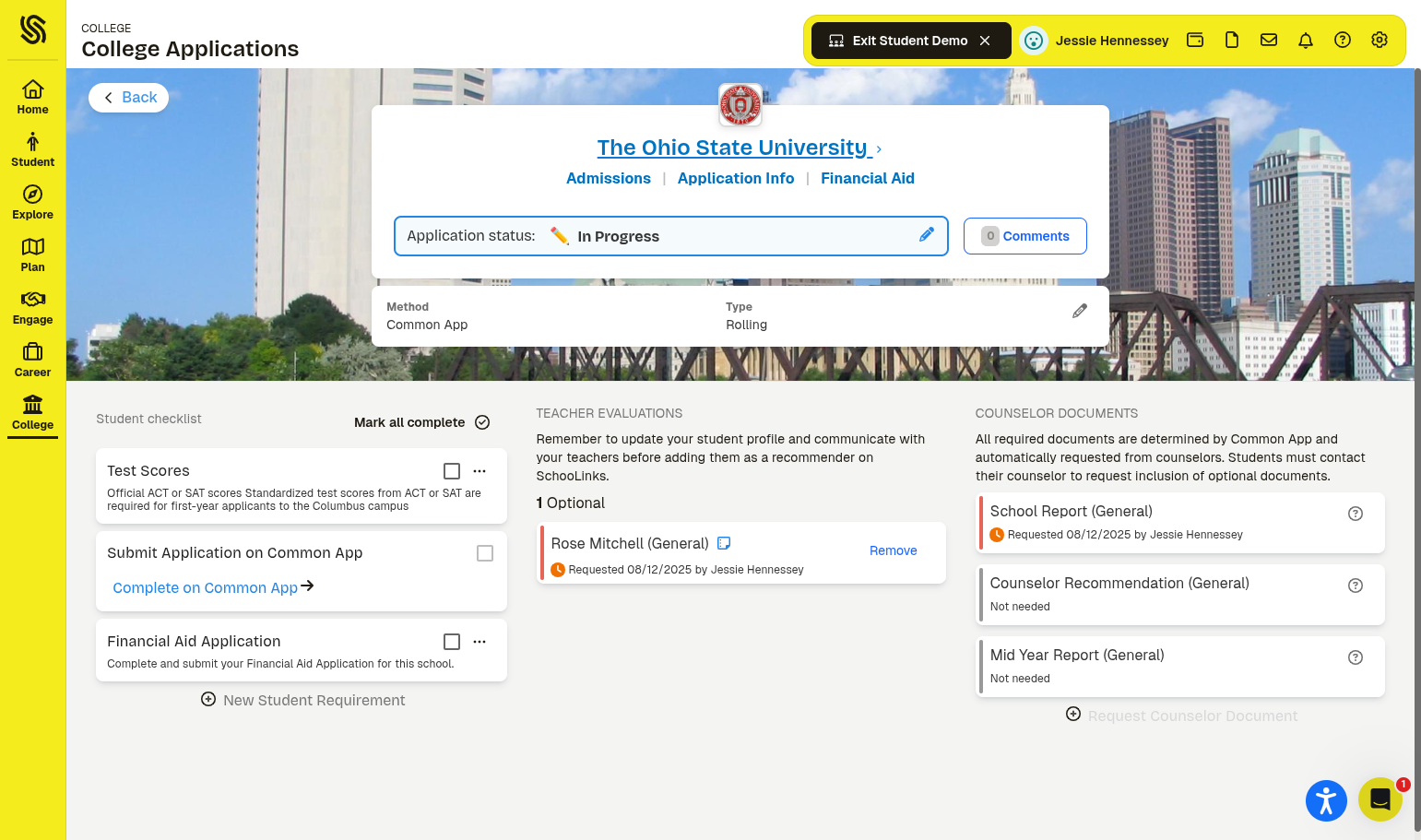The height and width of the screenshot is (840, 1421).
Task: Open help for School Report (General)
Action: [x=1356, y=514]
